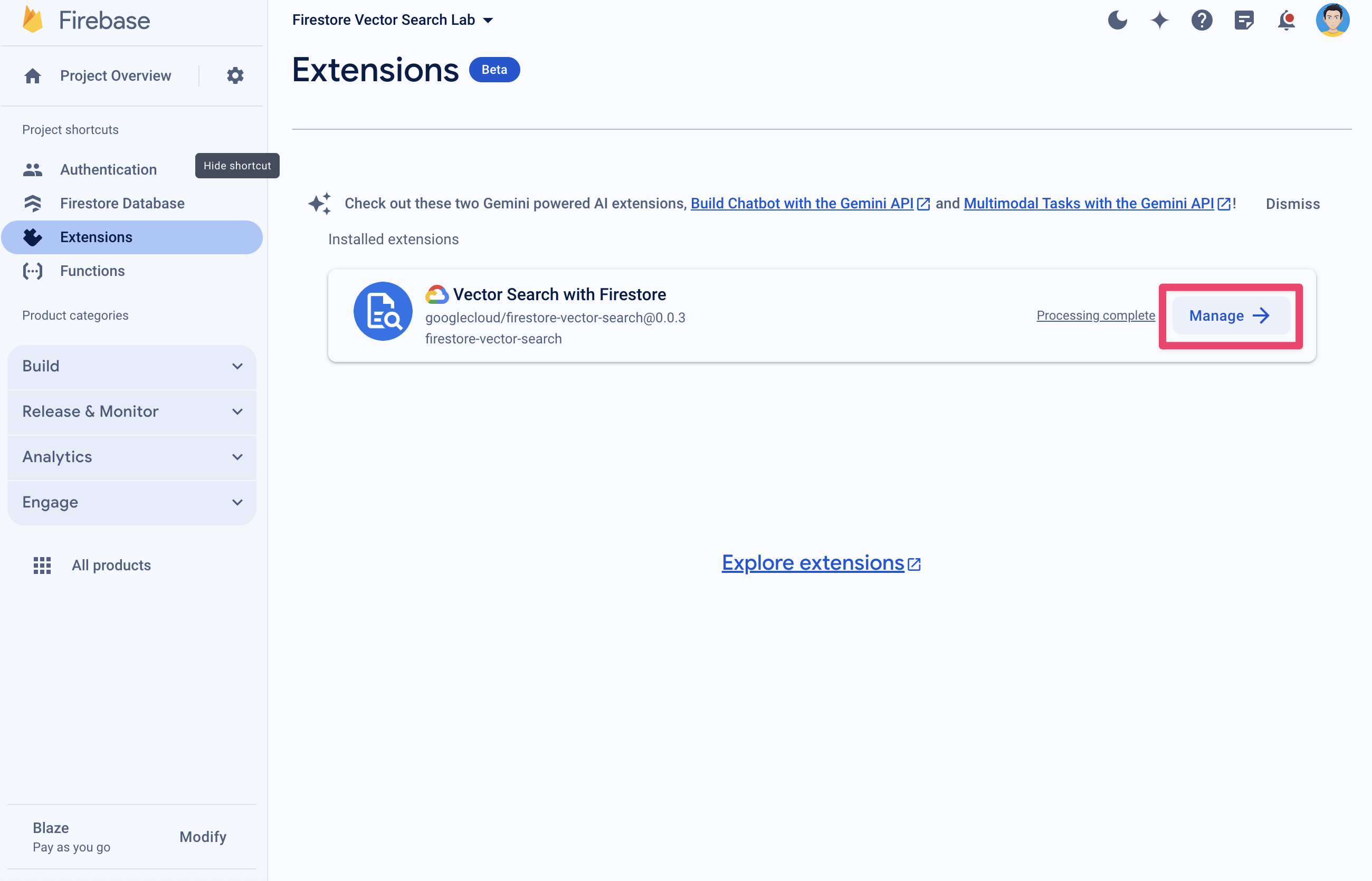Click the Firestore Database sidebar icon
This screenshot has height=881, width=1372.
pos(33,203)
